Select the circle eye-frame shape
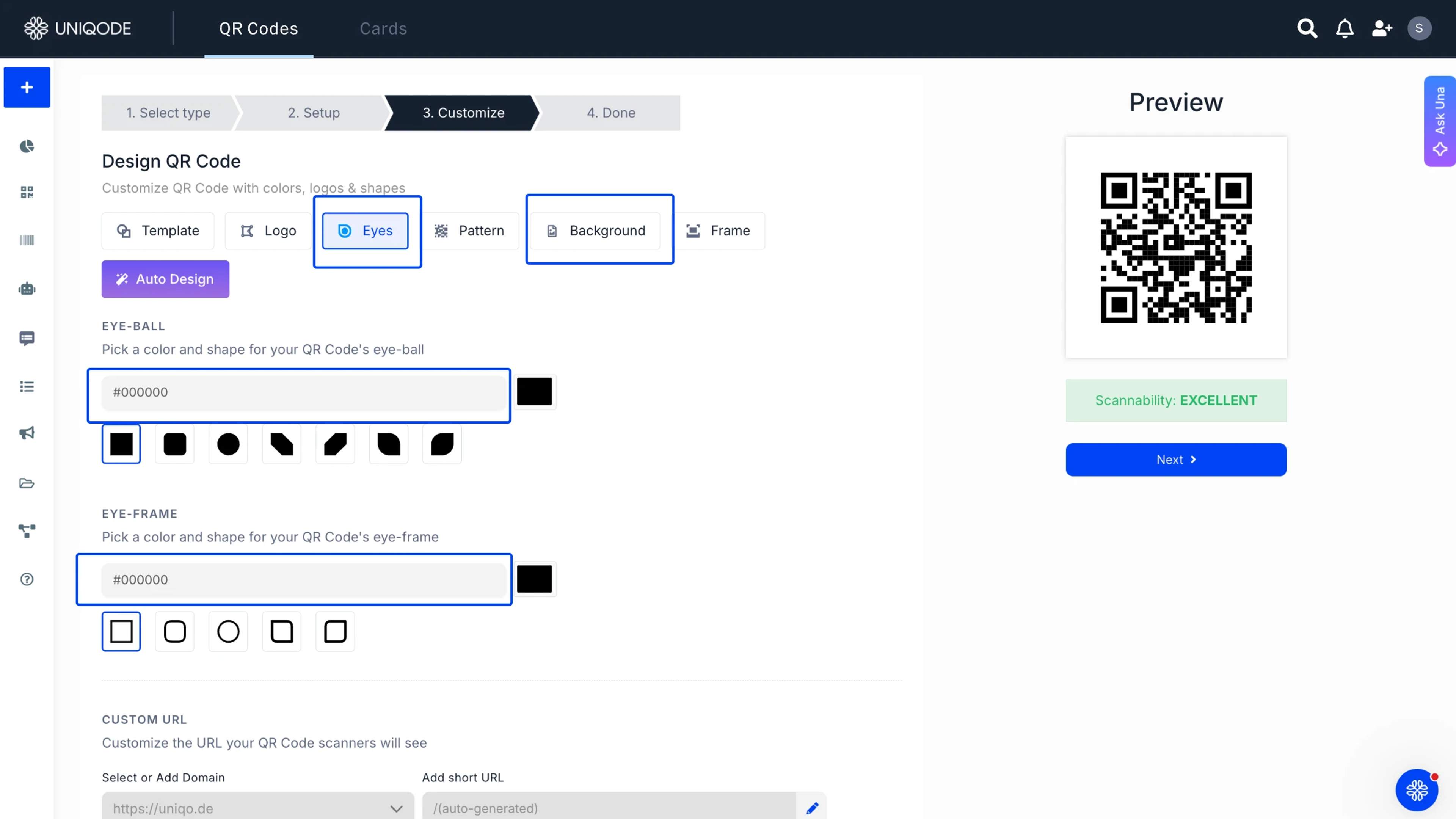 pyautogui.click(x=228, y=631)
